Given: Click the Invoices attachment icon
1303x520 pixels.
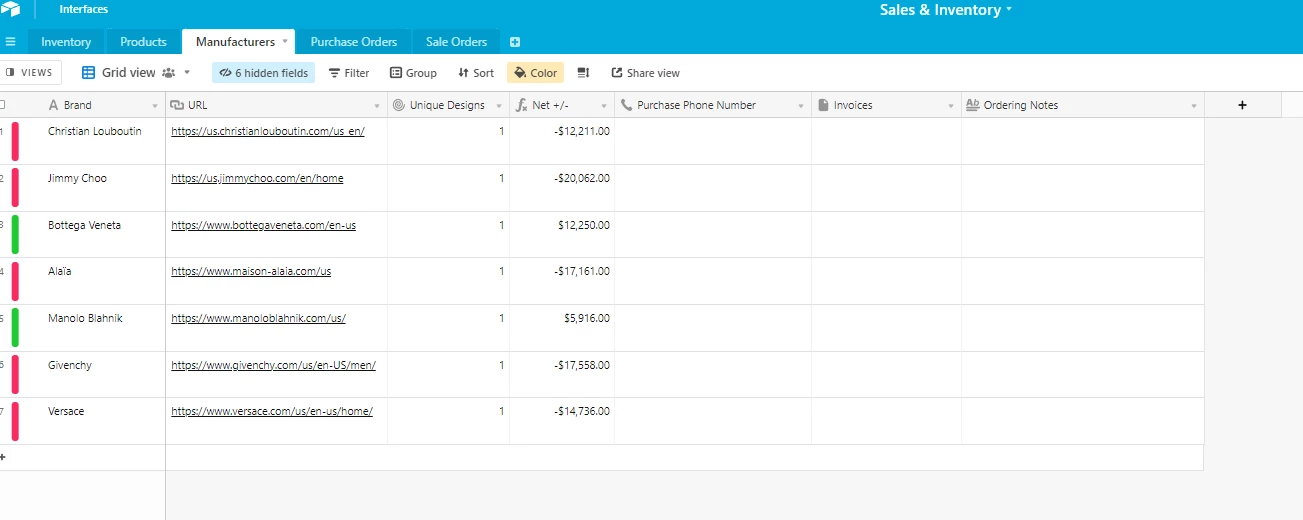Looking at the screenshot, I should (823, 105).
